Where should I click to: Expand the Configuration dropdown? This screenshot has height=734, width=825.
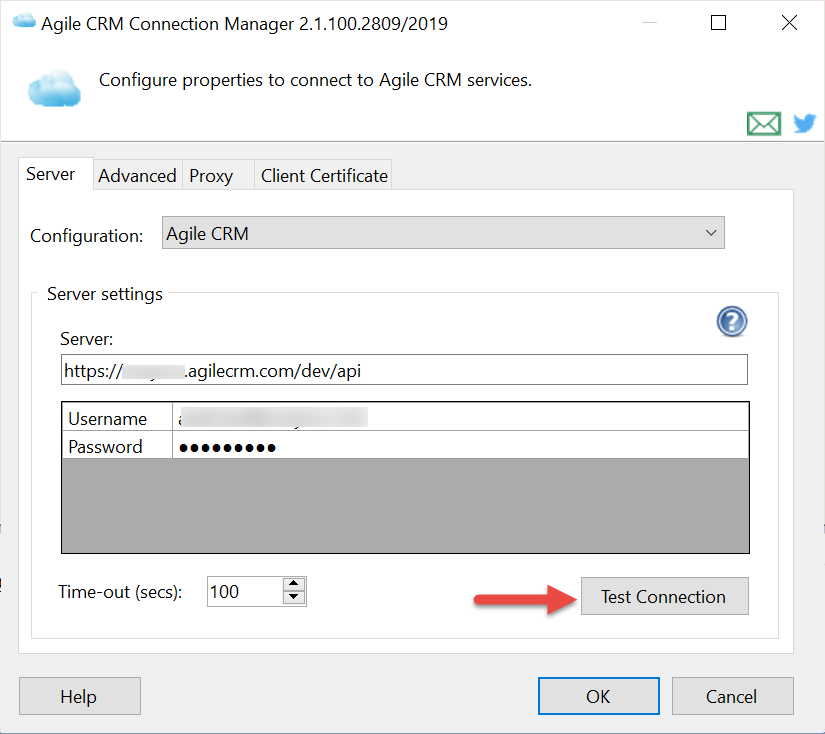443,233
